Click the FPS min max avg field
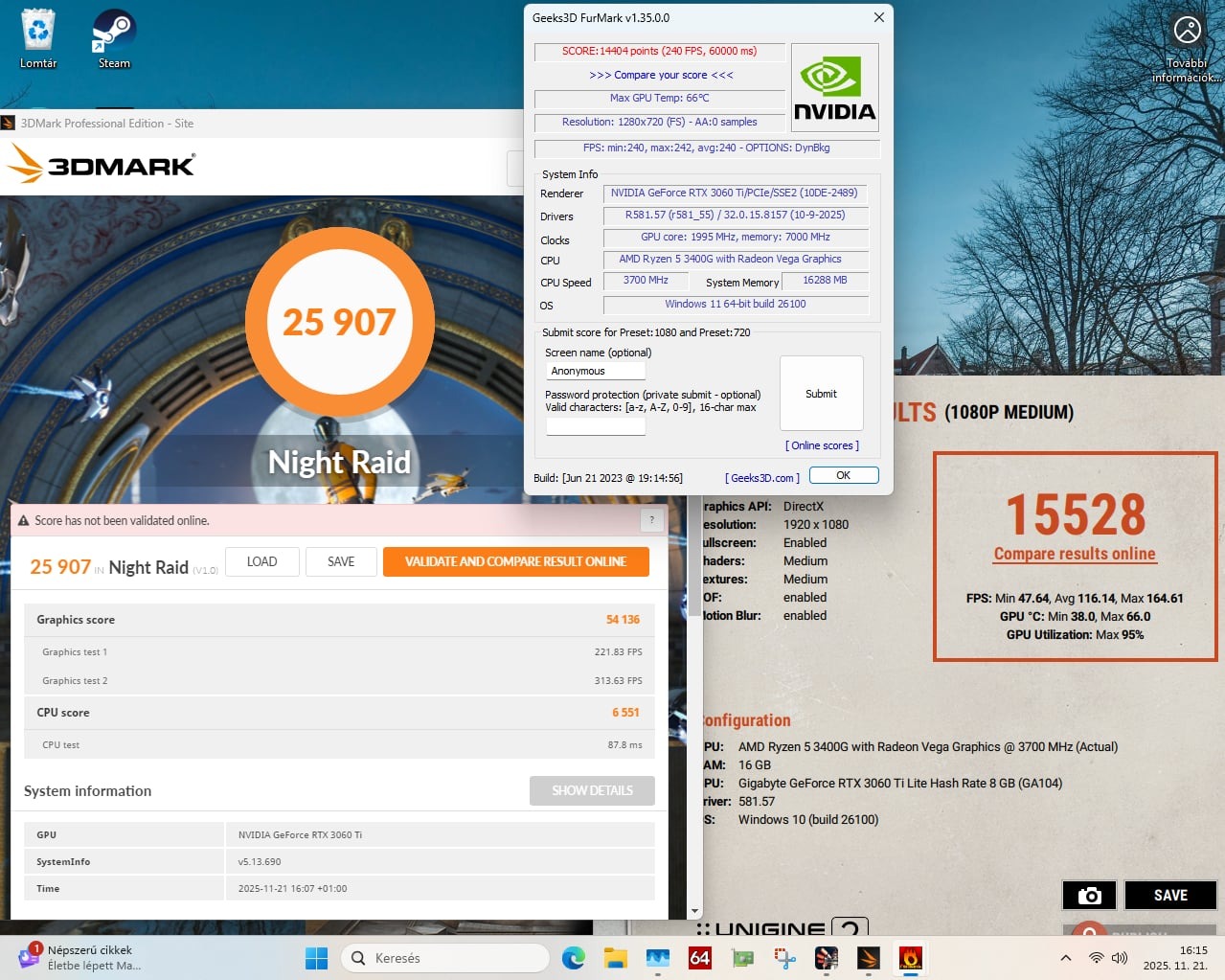1225x980 pixels. 707,148
